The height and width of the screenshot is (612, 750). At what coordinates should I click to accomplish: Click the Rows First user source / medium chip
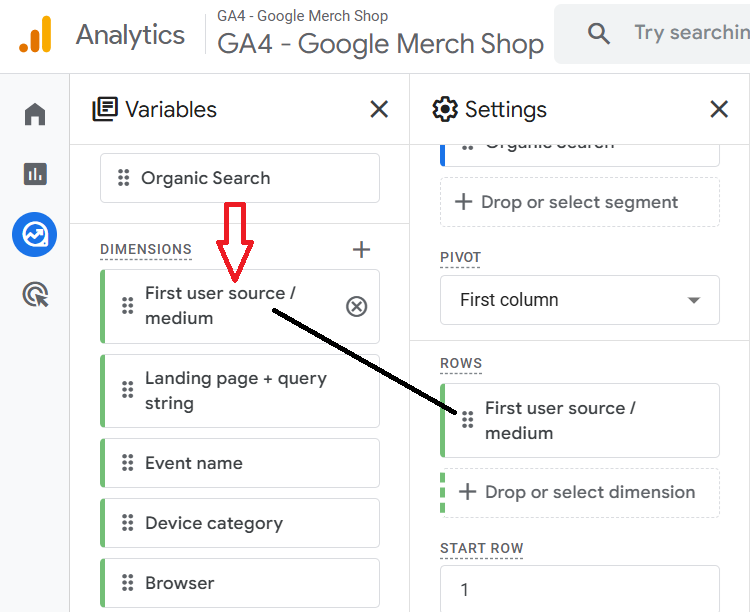coord(580,421)
